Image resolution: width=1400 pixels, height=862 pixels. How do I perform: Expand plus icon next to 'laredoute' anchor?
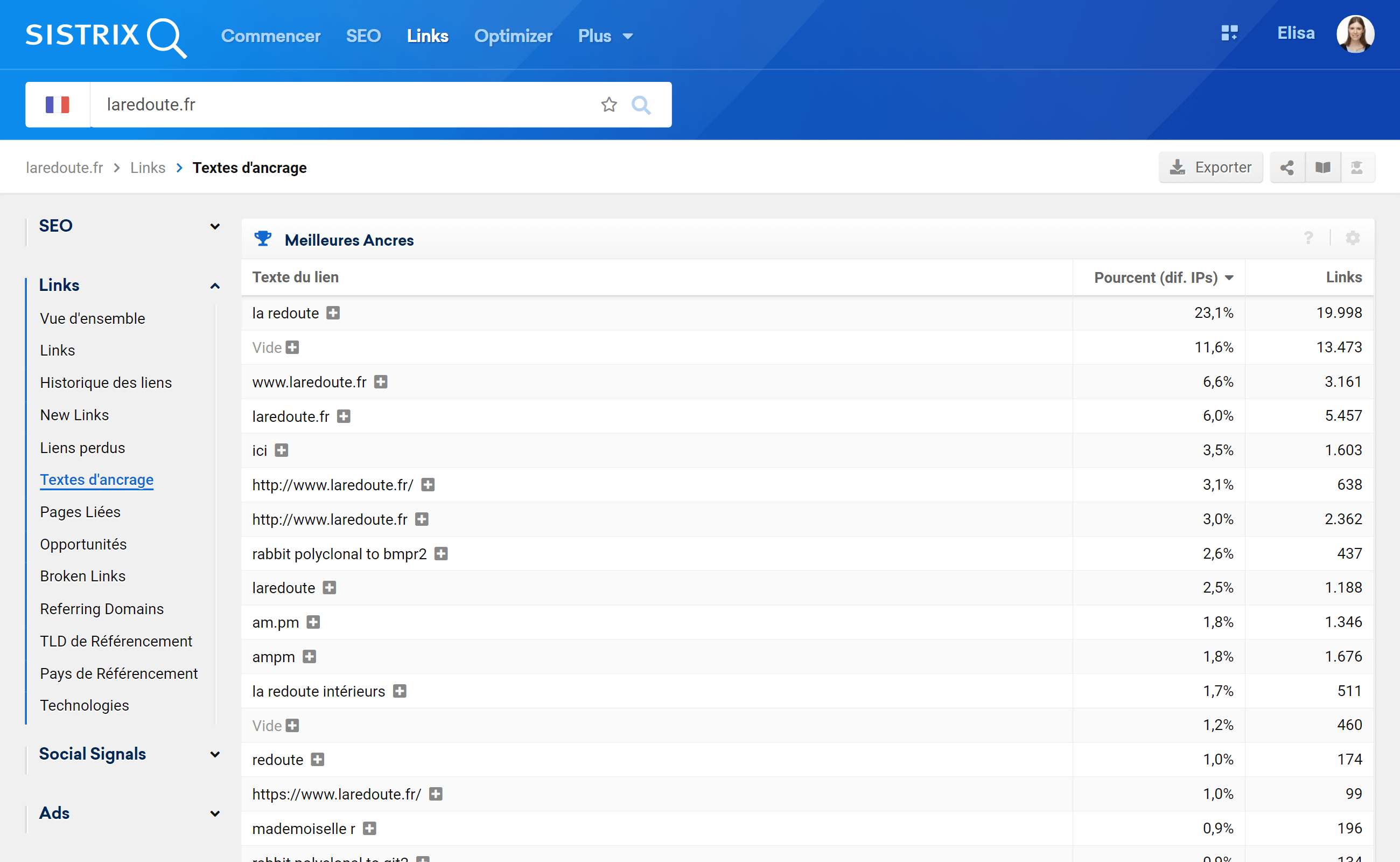click(x=330, y=588)
